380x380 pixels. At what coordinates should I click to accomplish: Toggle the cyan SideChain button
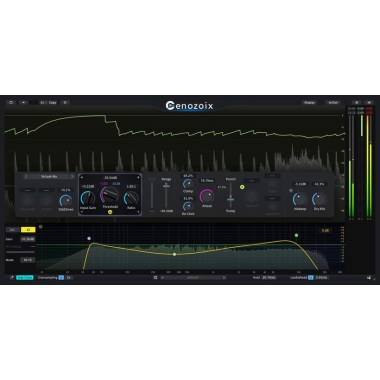pyautogui.click(x=25, y=277)
